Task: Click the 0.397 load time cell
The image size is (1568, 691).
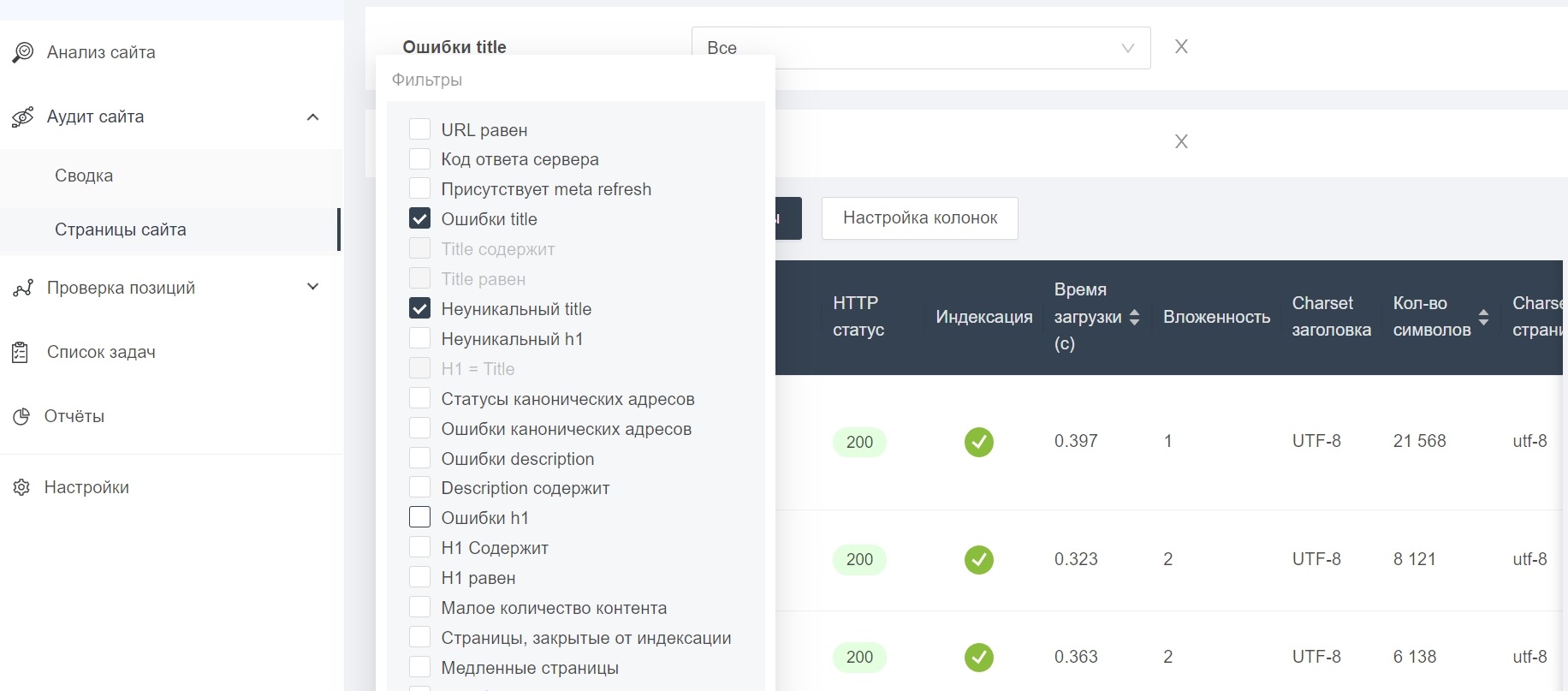Action: [x=1076, y=441]
